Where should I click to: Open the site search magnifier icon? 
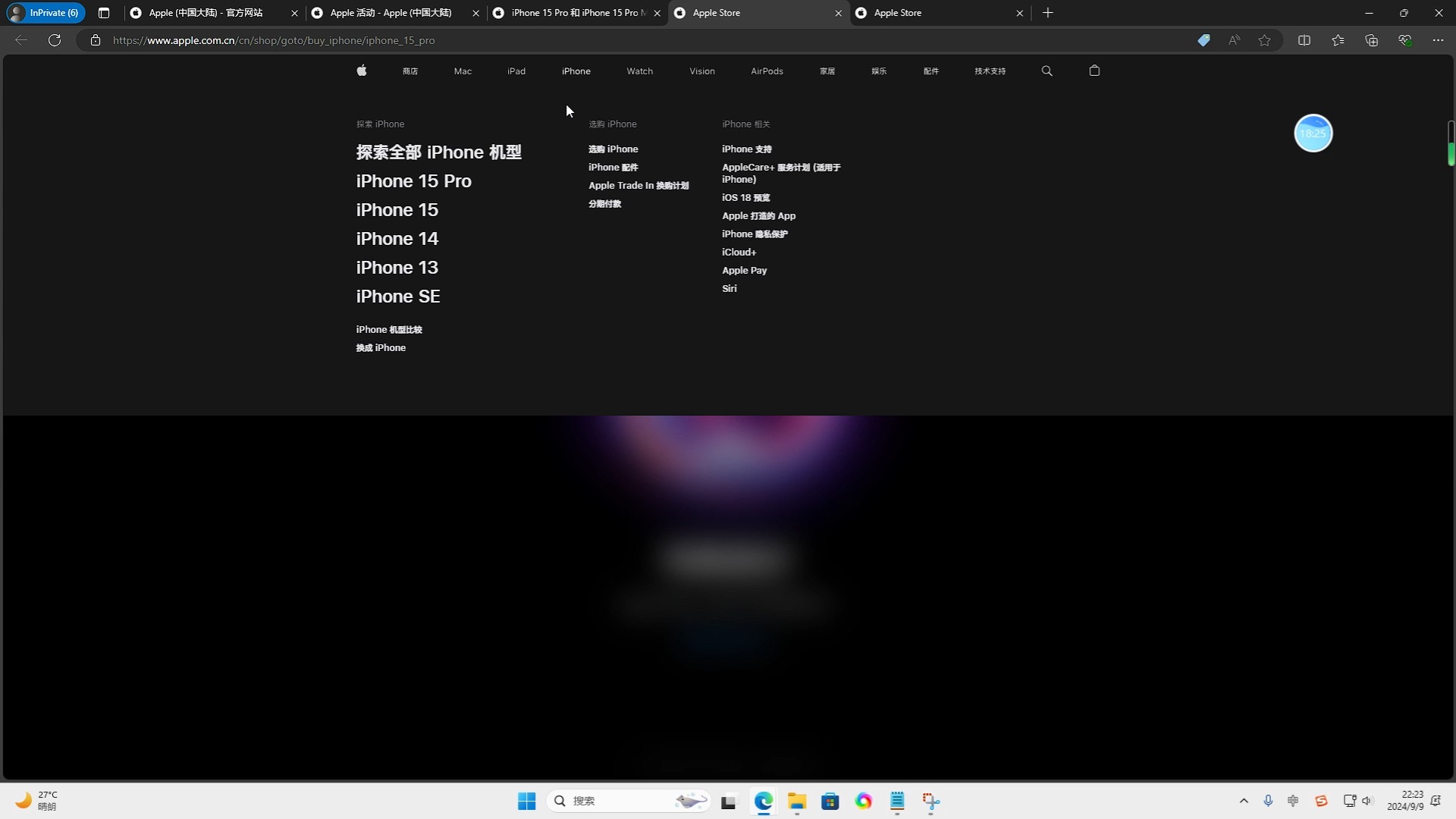1047,71
